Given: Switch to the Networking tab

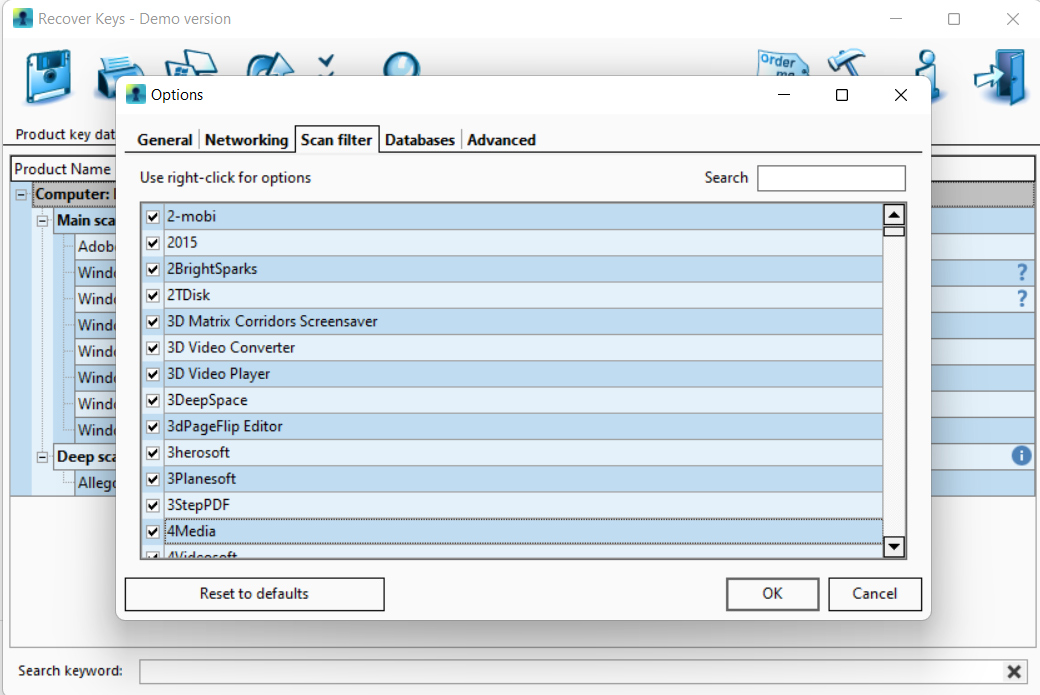Looking at the screenshot, I should pyautogui.click(x=246, y=140).
